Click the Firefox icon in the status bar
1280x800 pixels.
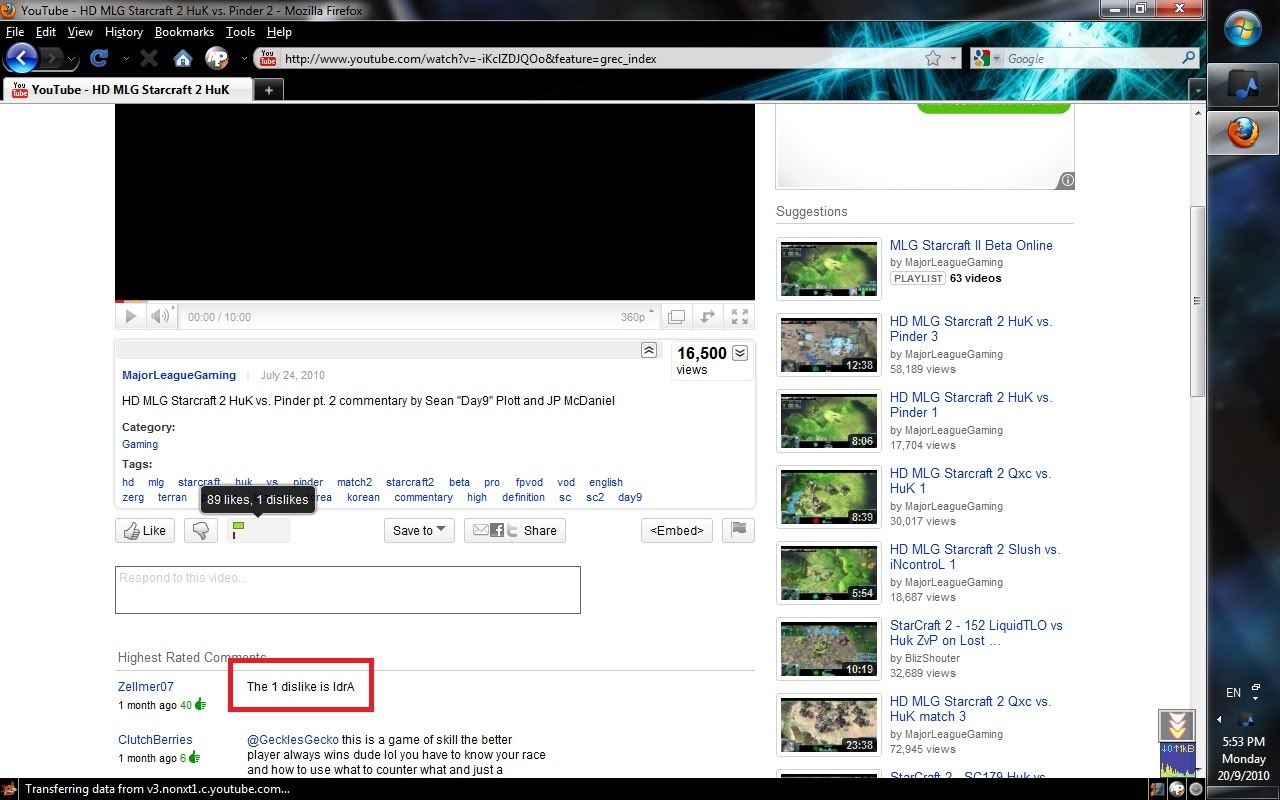point(9,789)
